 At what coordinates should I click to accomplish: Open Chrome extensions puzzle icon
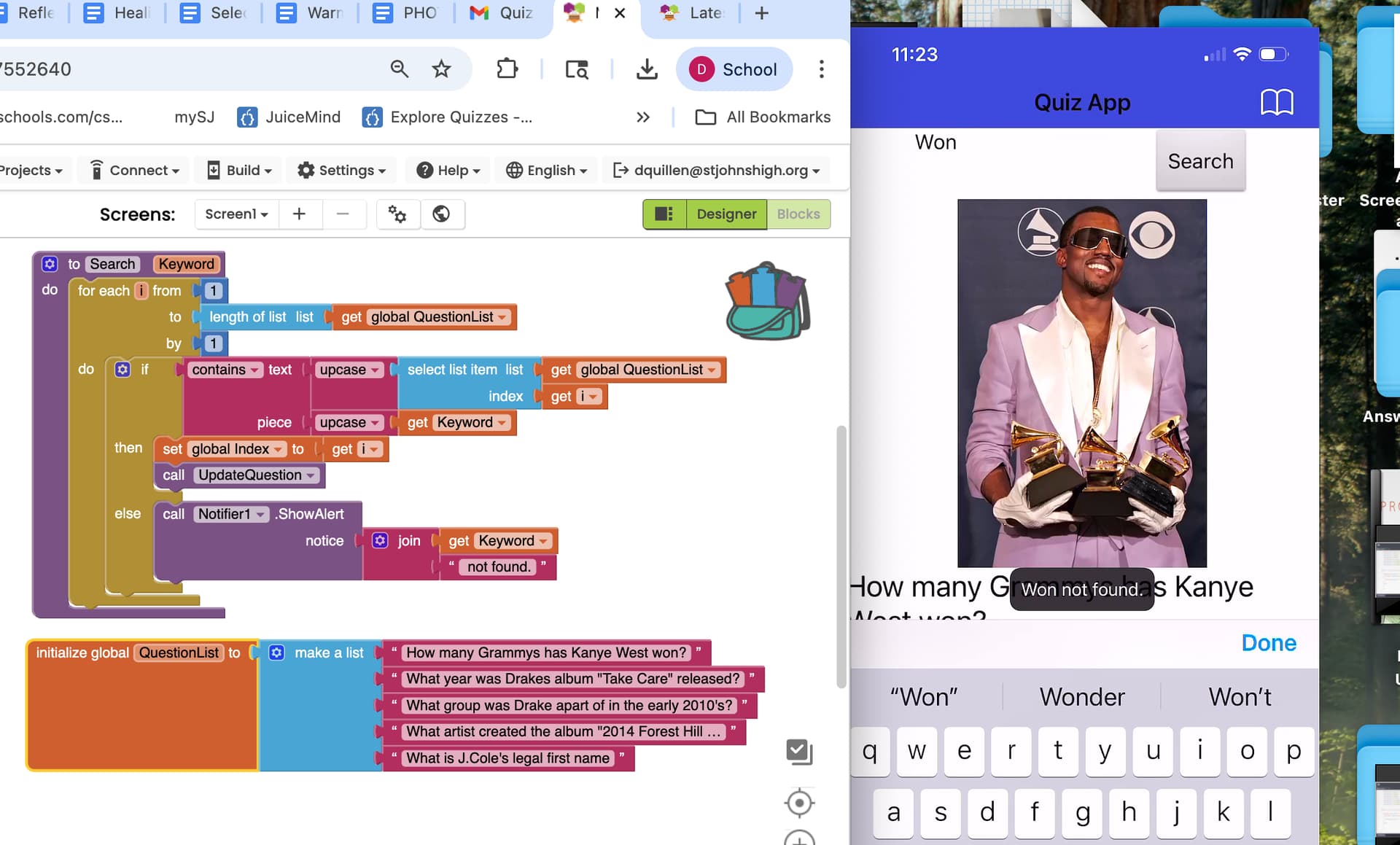(507, 69)
